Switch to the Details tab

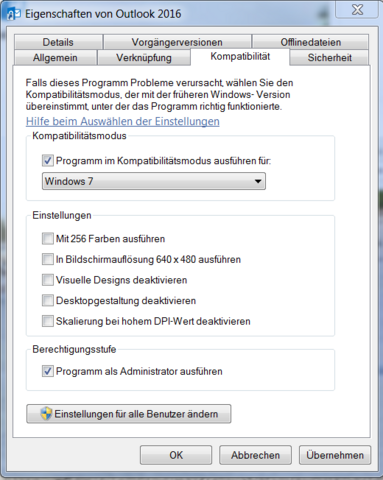[x=58, y=42]
